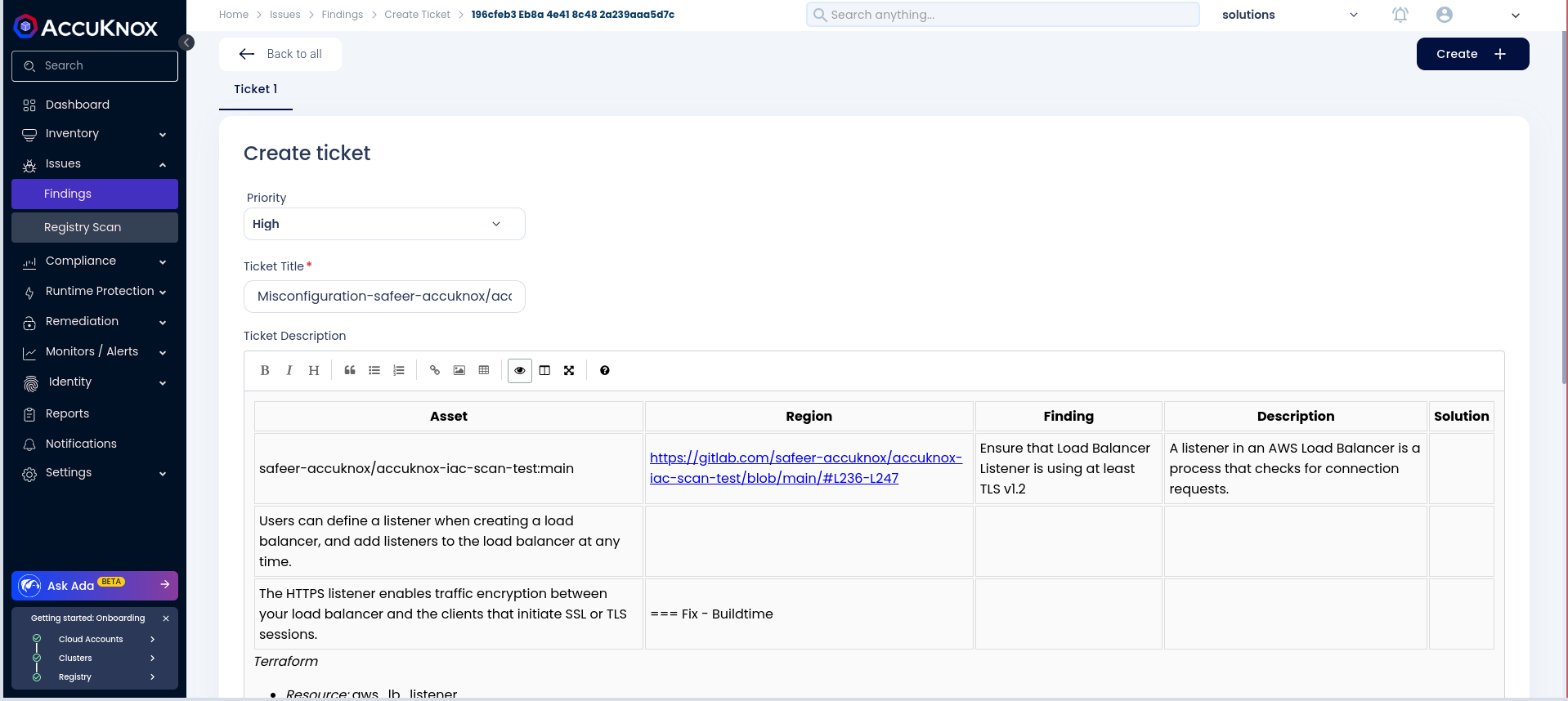The width and height of the screenshot is (1568, 701).
Task: Insert image via editor toolbar
Action: coord(459,370)
